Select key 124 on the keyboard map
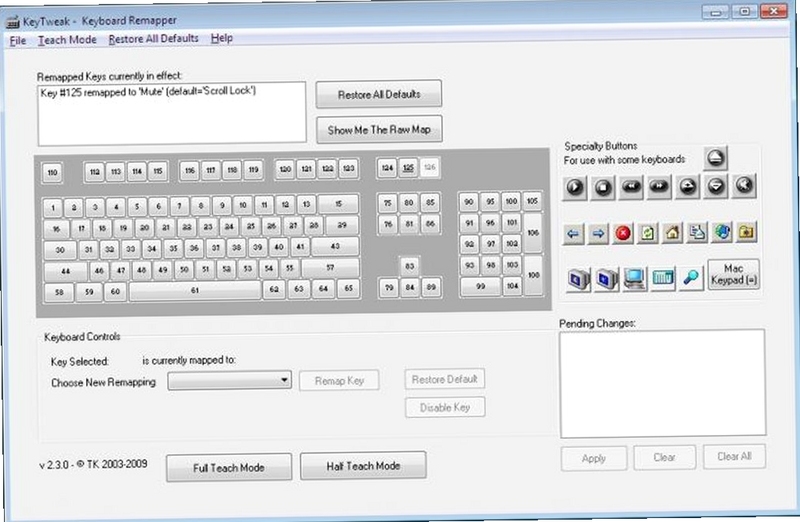Viewport: 800px width, 522px height. 388,167
